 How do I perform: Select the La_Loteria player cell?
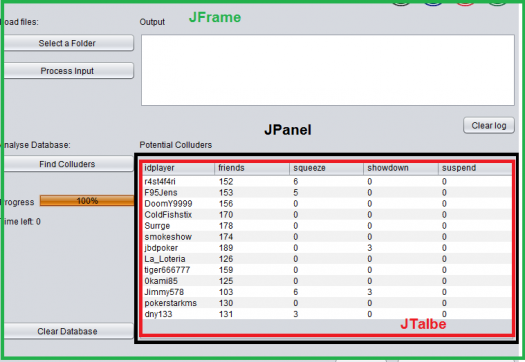pyautogui.click(x=178, y=259)
